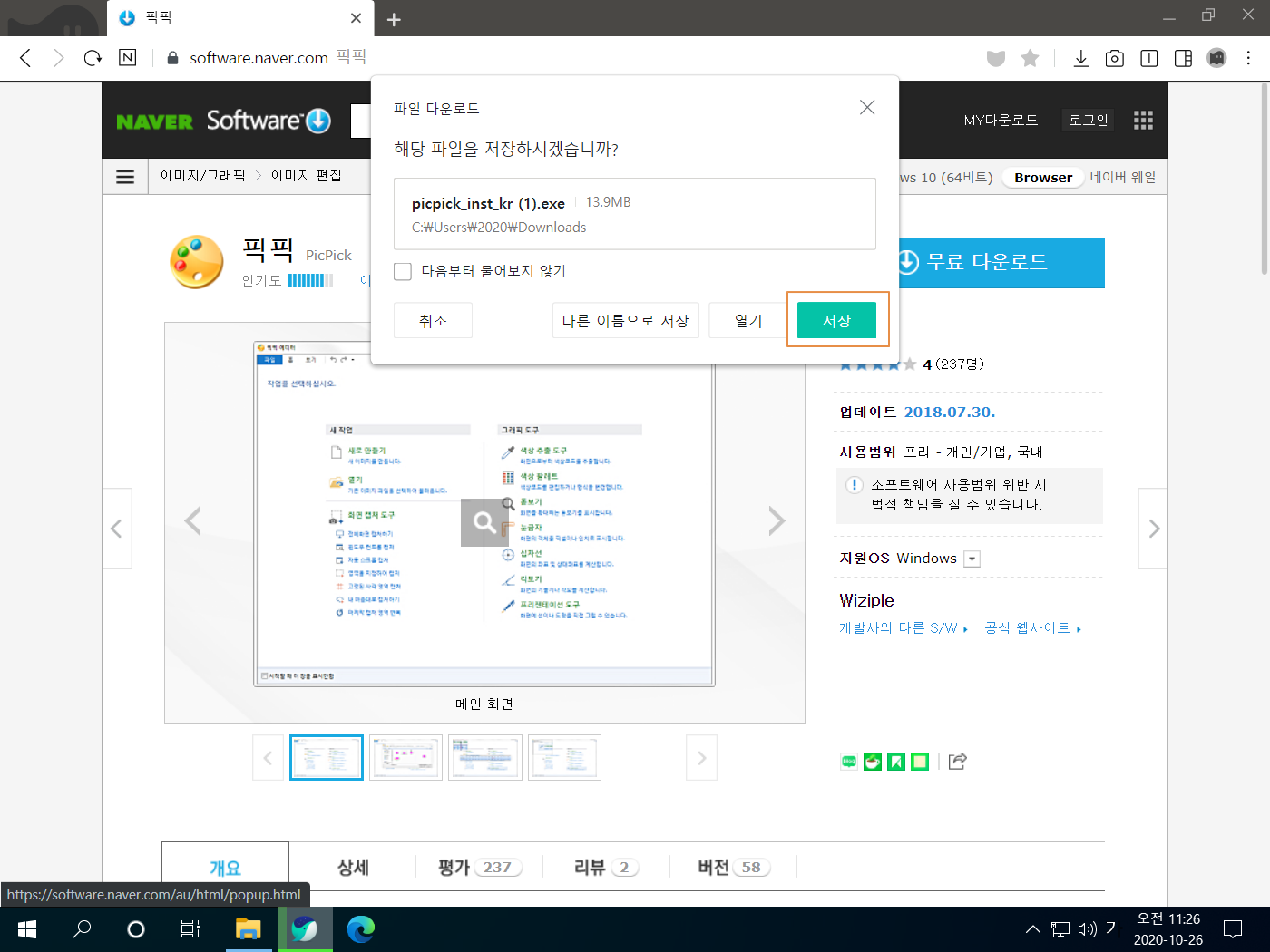Switch to 리뷰 2 tab
Viewport: 1270px width, 952px height.
(606, 868)
